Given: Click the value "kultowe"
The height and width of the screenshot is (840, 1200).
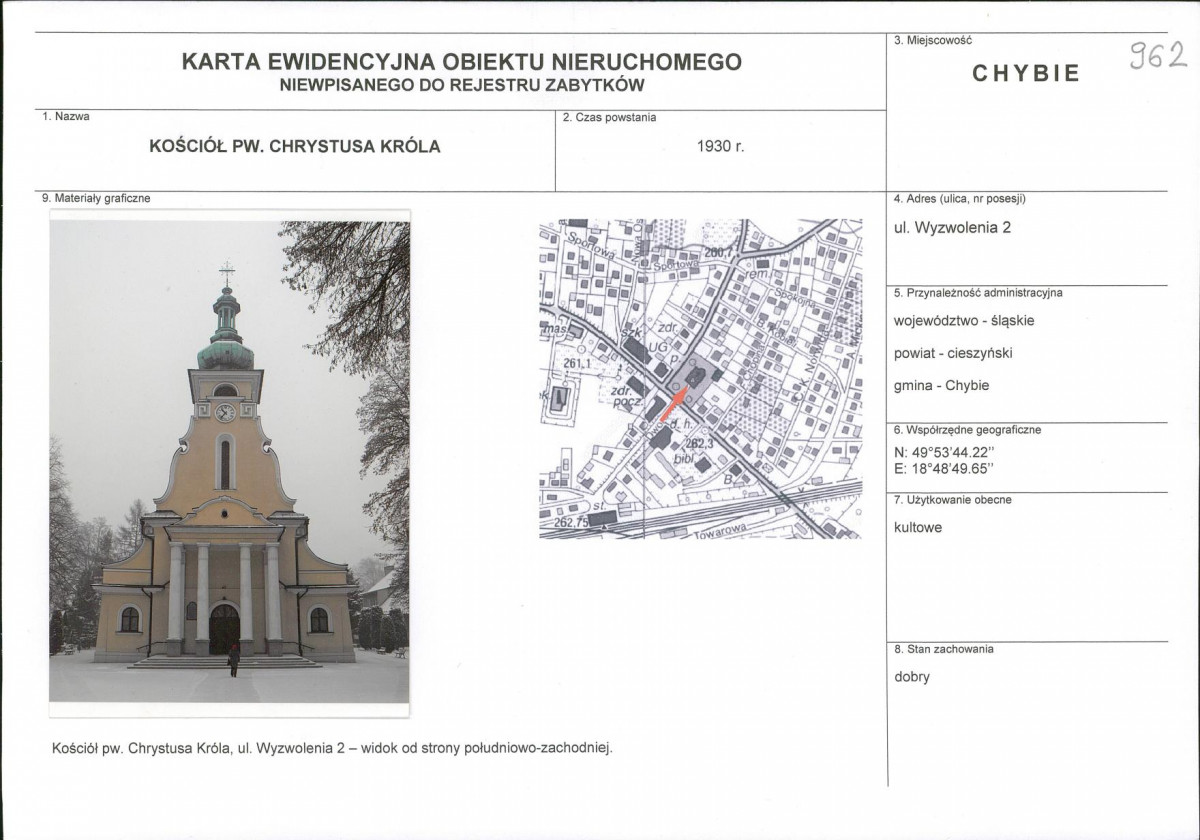Looking at the screenshot, I should coord(918,527).
